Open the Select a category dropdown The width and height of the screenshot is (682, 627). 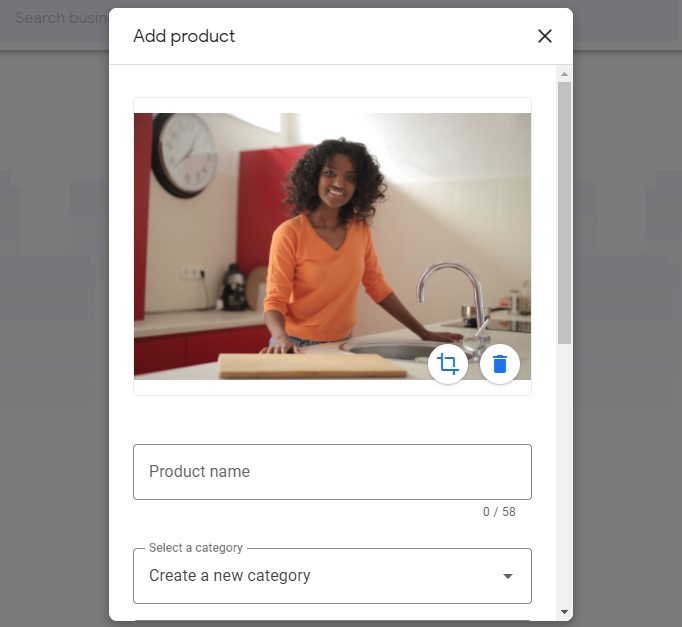click(332, 576)
